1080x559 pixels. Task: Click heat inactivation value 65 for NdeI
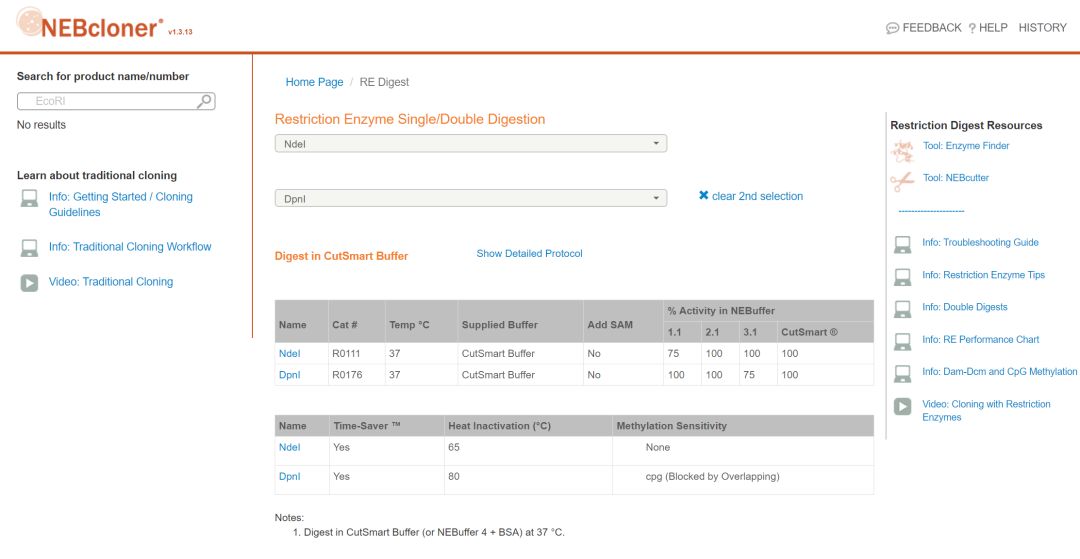tap(454, 447)
